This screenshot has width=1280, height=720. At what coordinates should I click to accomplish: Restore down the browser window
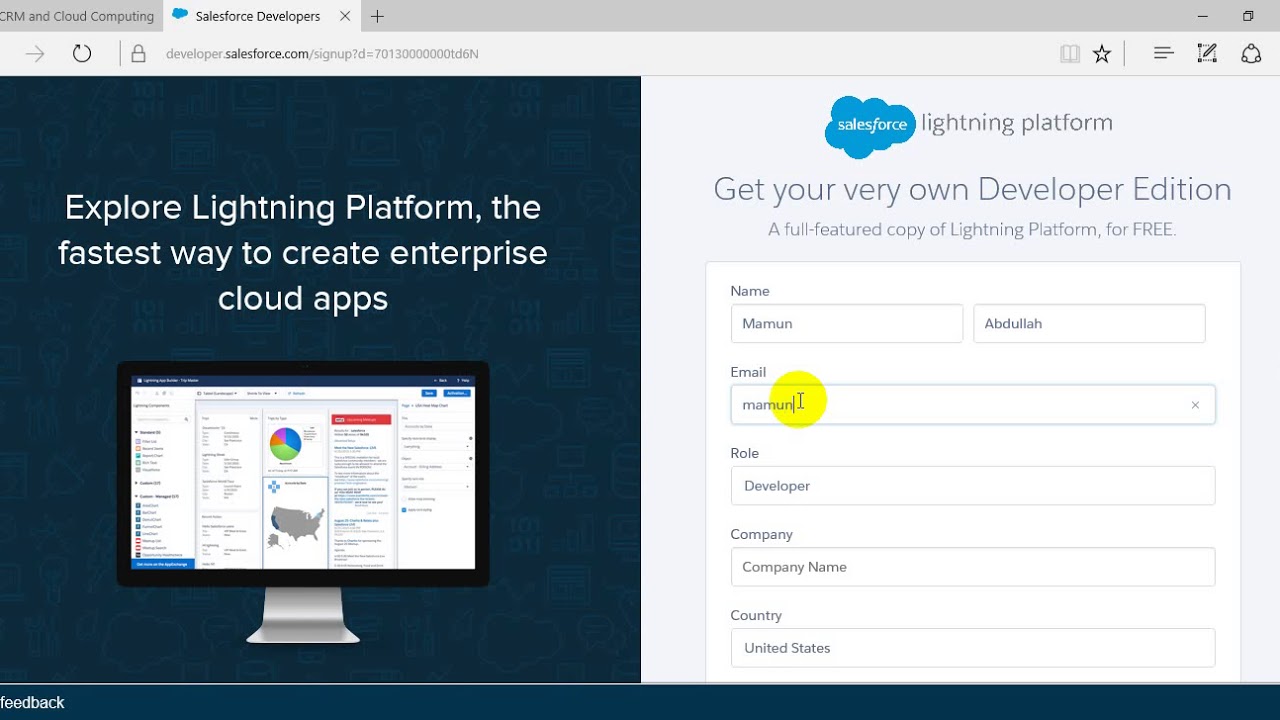coord(1248,16)
